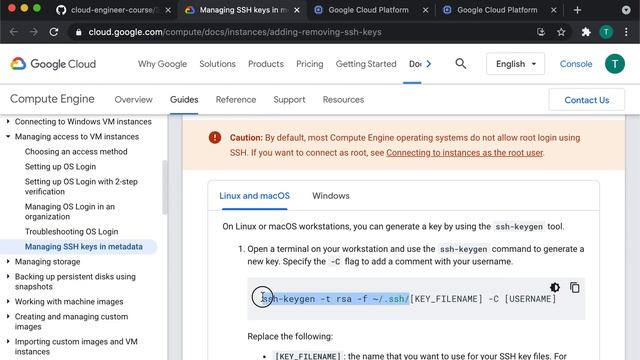Open Chrome profile avatar T in toolbar
640x360 pixels.
click(606, 32)
